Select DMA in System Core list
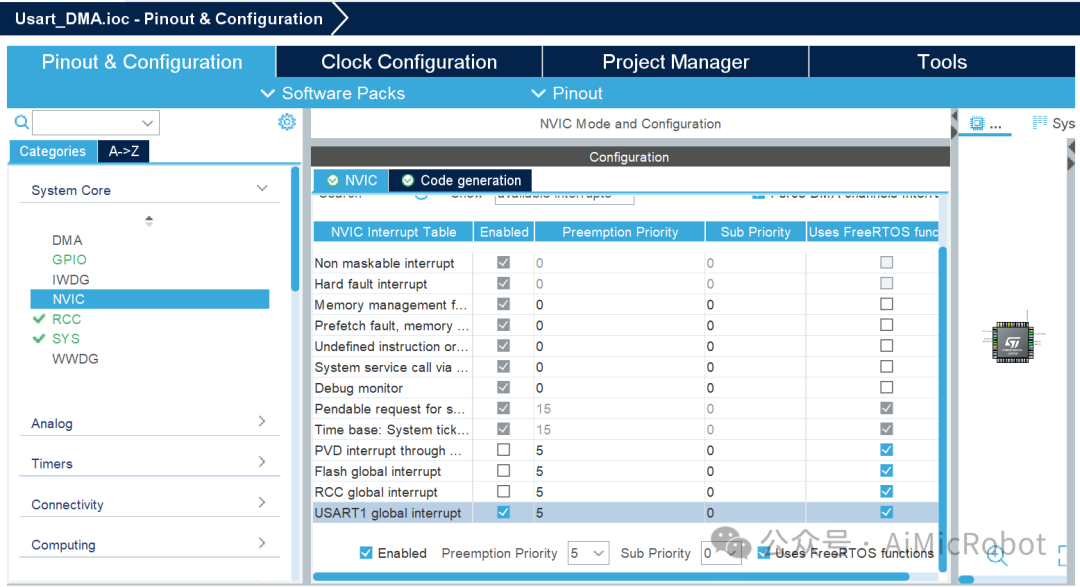Screen dimensions: 1080x587 67,240
